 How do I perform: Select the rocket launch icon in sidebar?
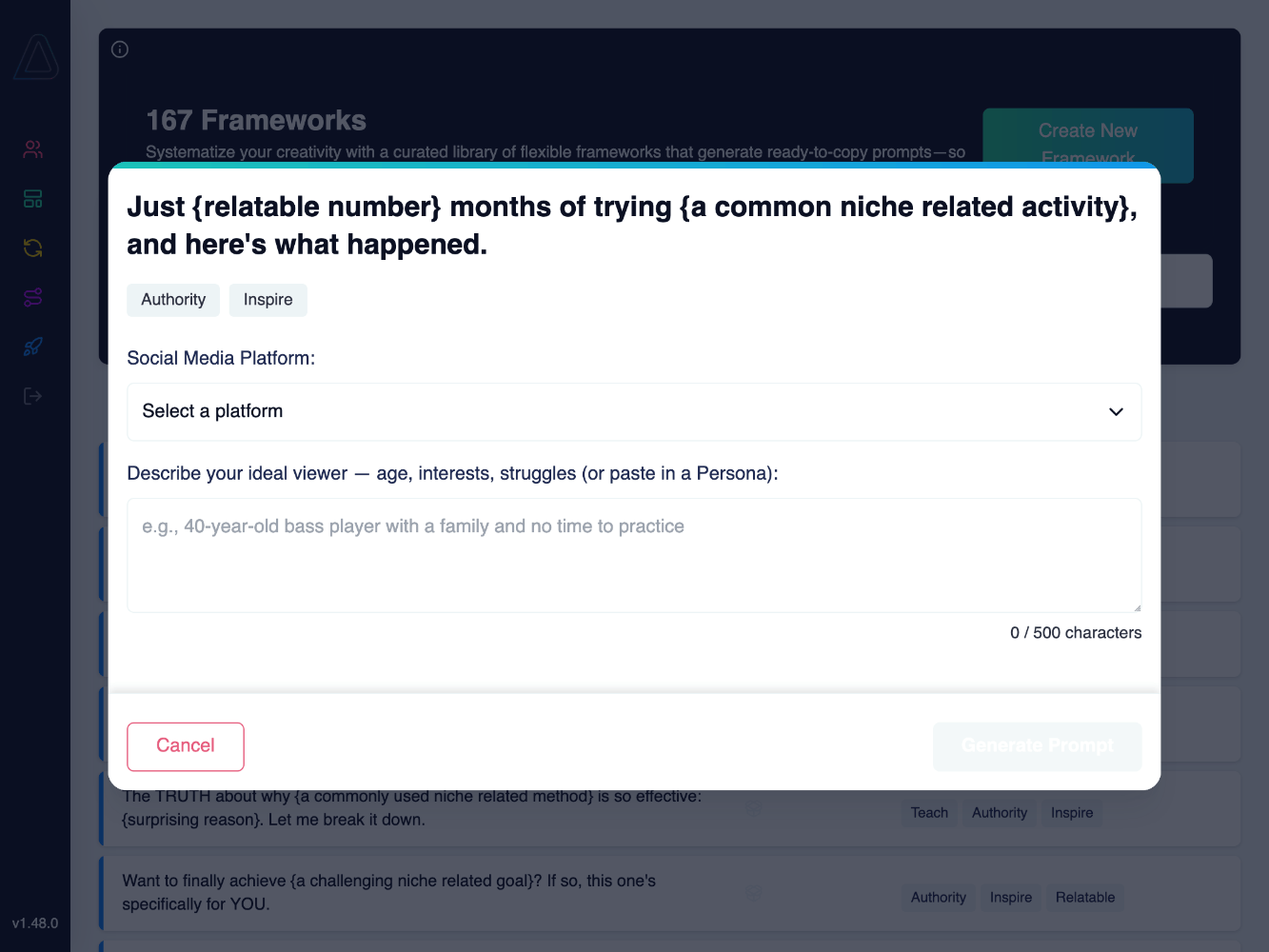(x=32, y=347)
